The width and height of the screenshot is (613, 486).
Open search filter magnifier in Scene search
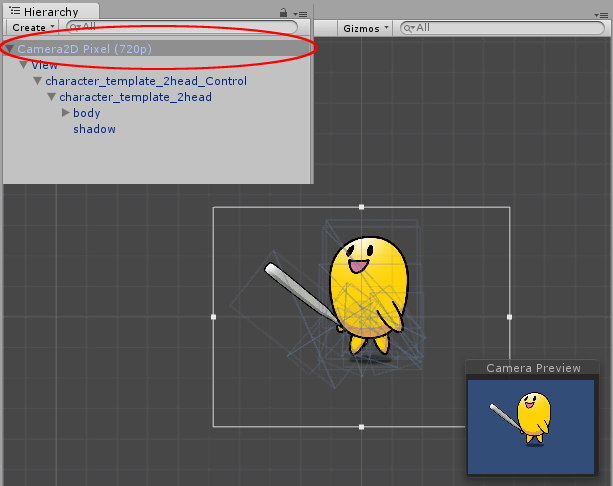[409, 28]
